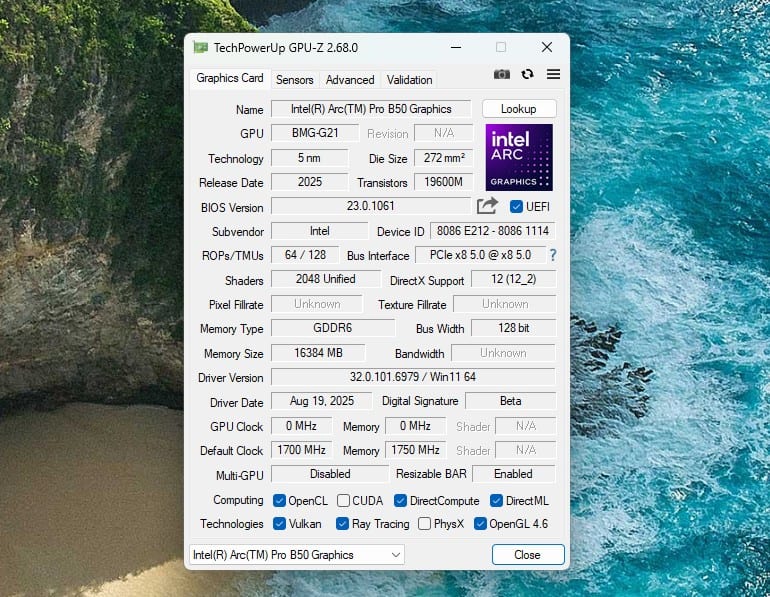Click the Driver Date value Aug 19, 2025
Screen dimensions: 770x597
[322, 401]
